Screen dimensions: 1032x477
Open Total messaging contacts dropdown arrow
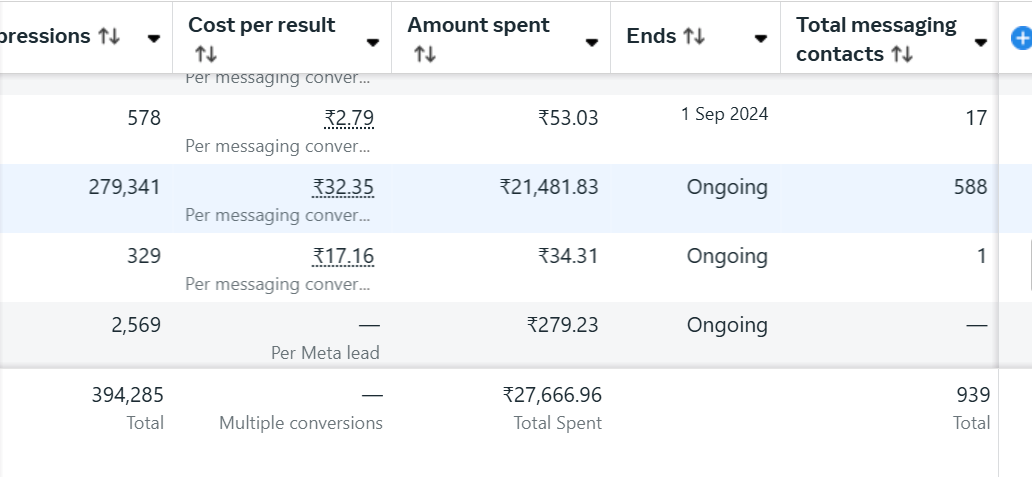coord(981,42)
